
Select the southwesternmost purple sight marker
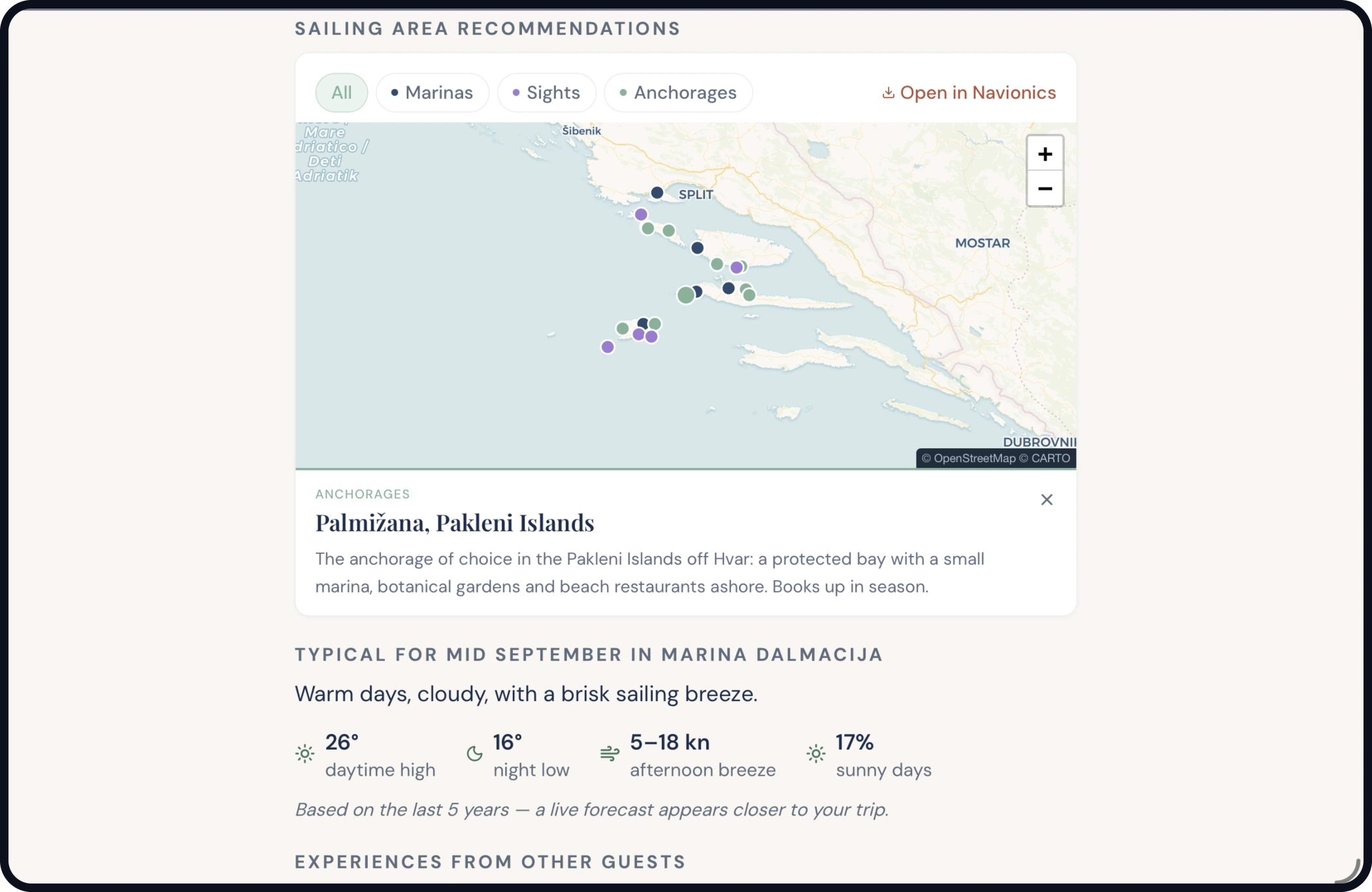[608, 347]
